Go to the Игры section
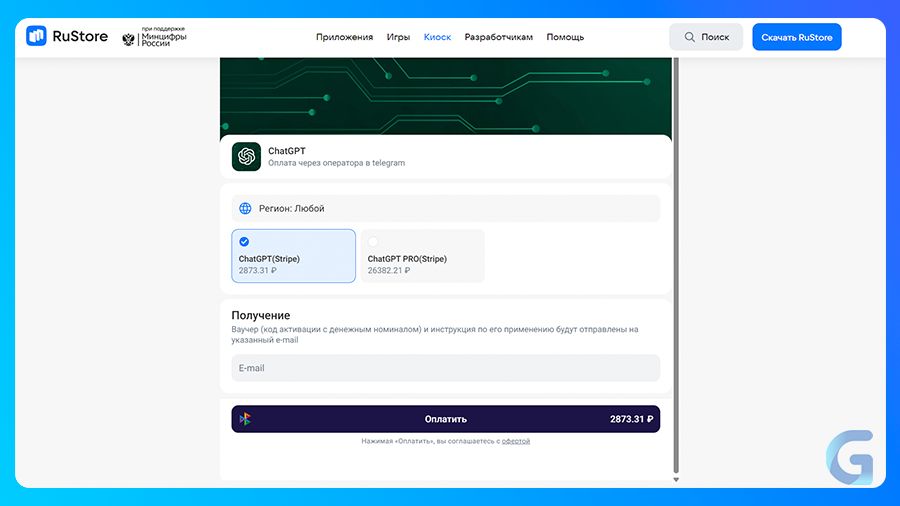Image resolution: width=900 pixels, height=506 pixels. point(398,37)
